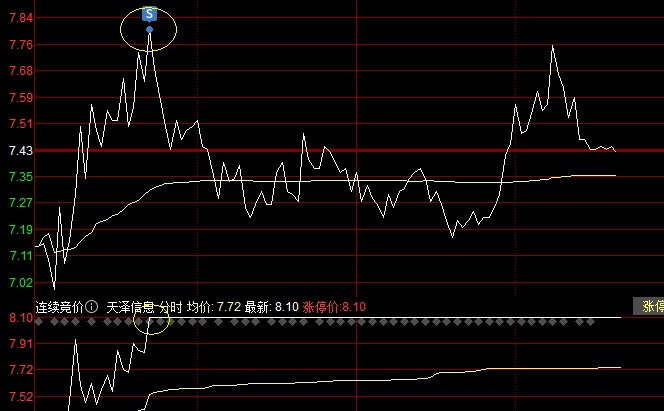Screen dimensions: 664x411
Task: Click the 8.10 axis label on lower chart
Action: 21,318
